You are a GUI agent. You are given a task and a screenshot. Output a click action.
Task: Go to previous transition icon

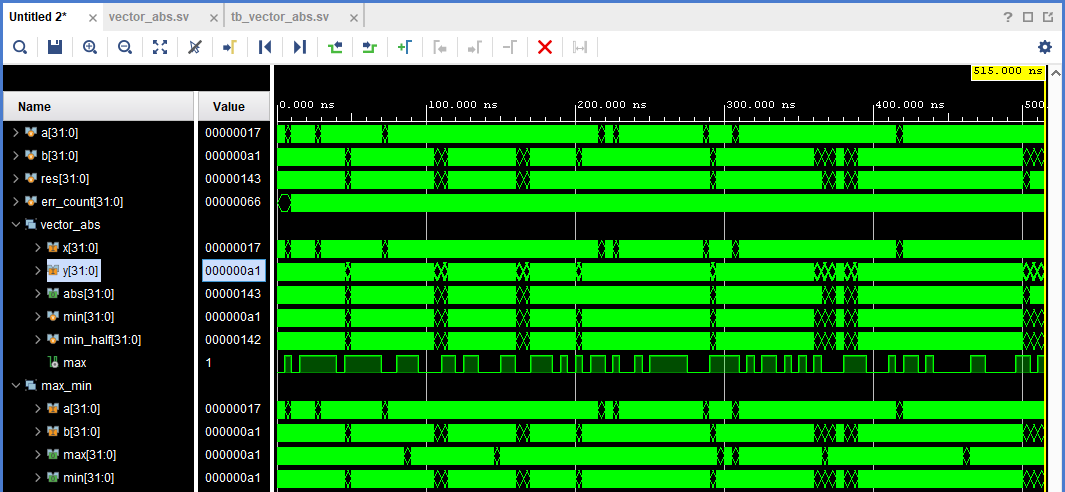pyautogui.click(x=335, y=47)
